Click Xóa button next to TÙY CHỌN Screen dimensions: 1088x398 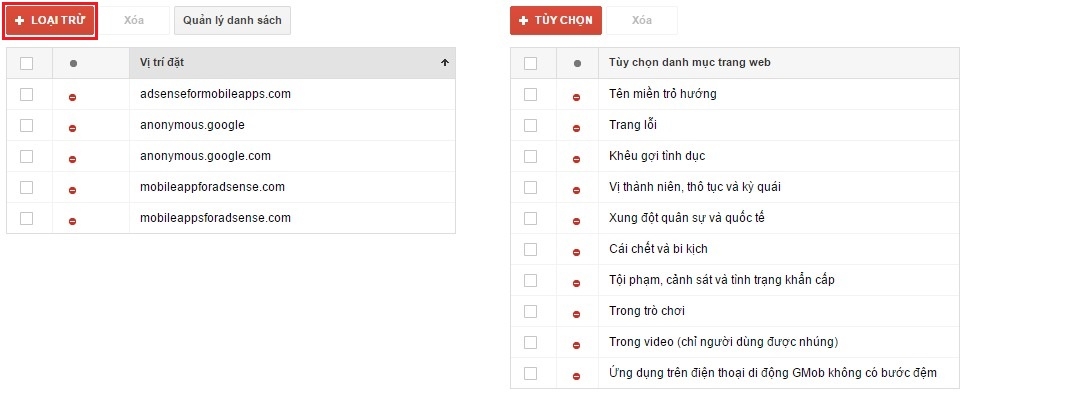point(642,21)
